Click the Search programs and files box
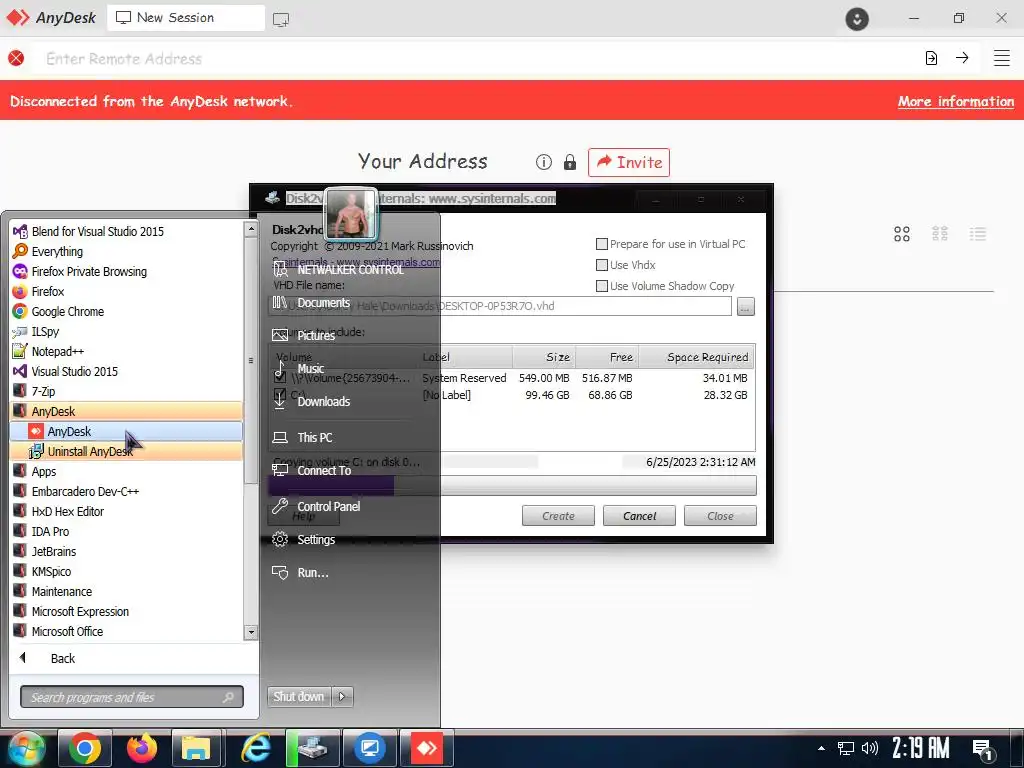Screen dimensions: 1024x768 click(x=132, y=697)
